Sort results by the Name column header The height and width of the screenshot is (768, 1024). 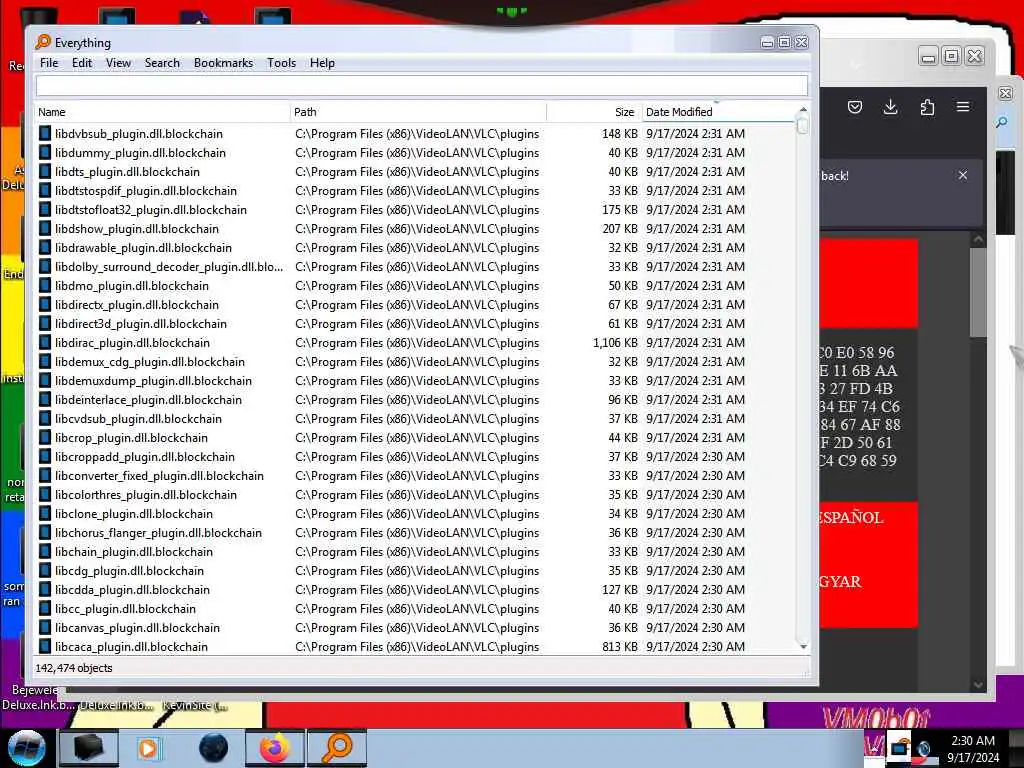162,112
